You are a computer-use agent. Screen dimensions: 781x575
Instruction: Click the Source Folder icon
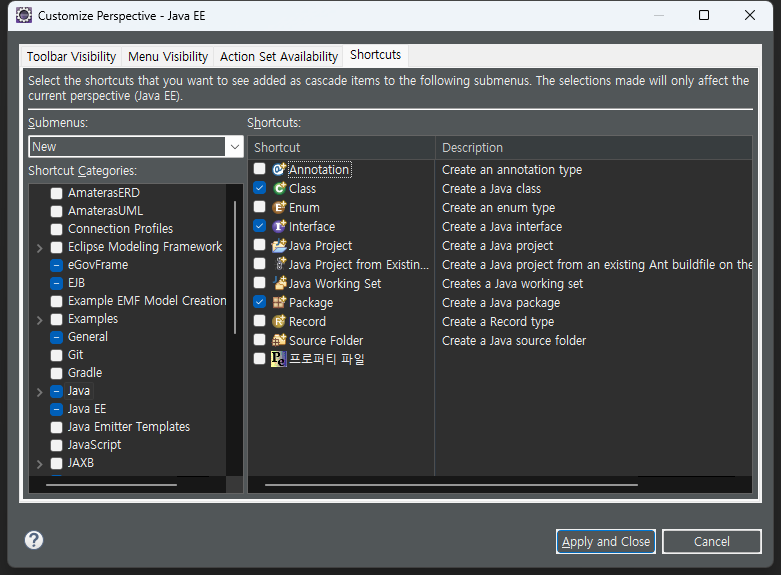(279, 340)
